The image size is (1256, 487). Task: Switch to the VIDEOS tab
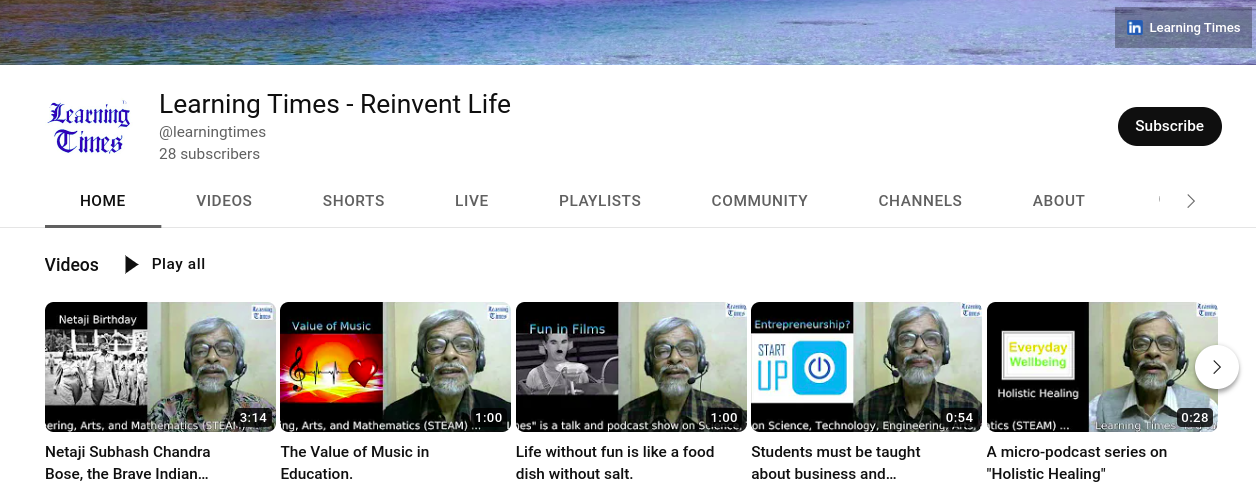[x=224, y=201]
